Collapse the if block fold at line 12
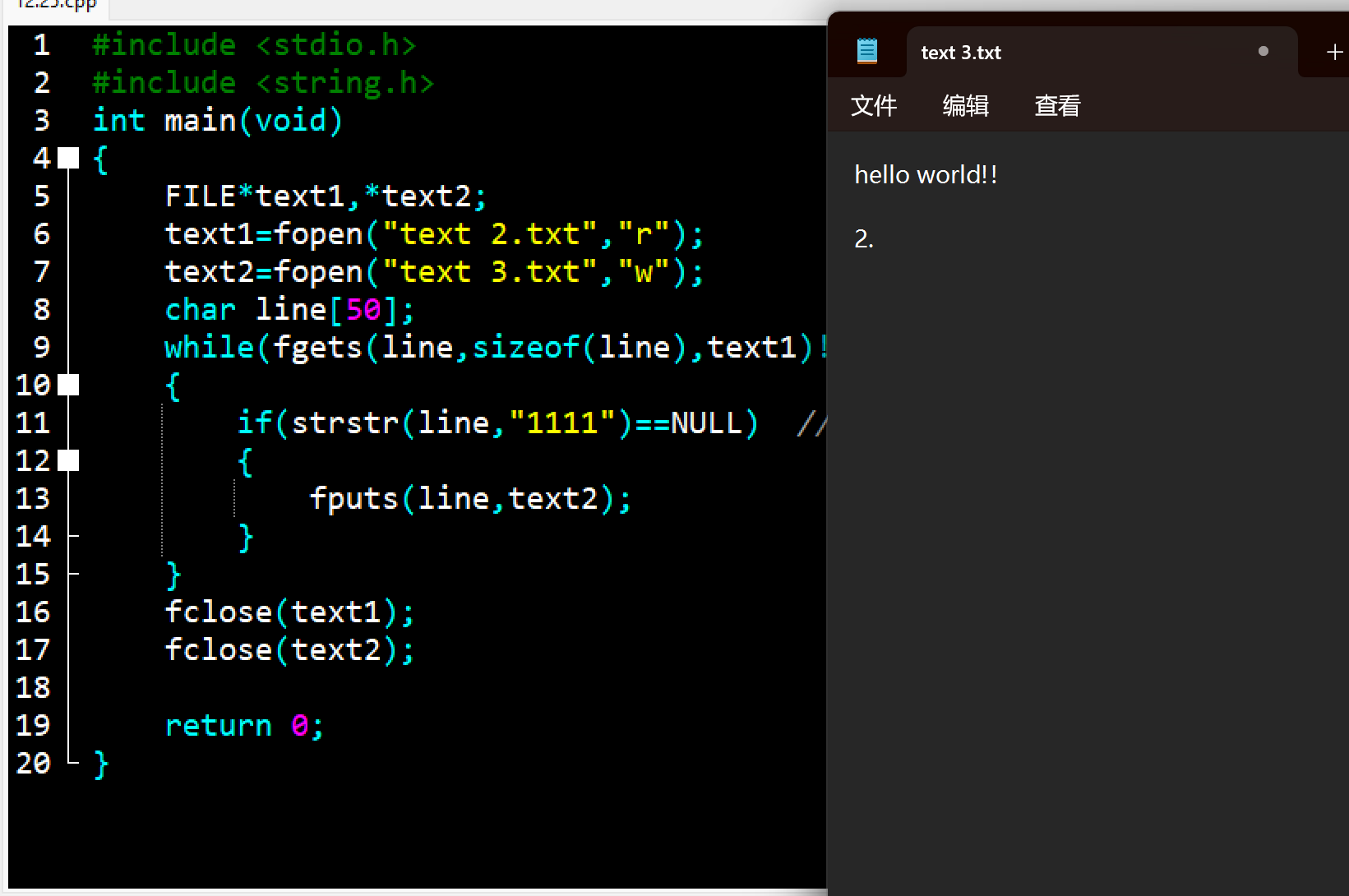 pyautogui.click(x=69, y=460)
